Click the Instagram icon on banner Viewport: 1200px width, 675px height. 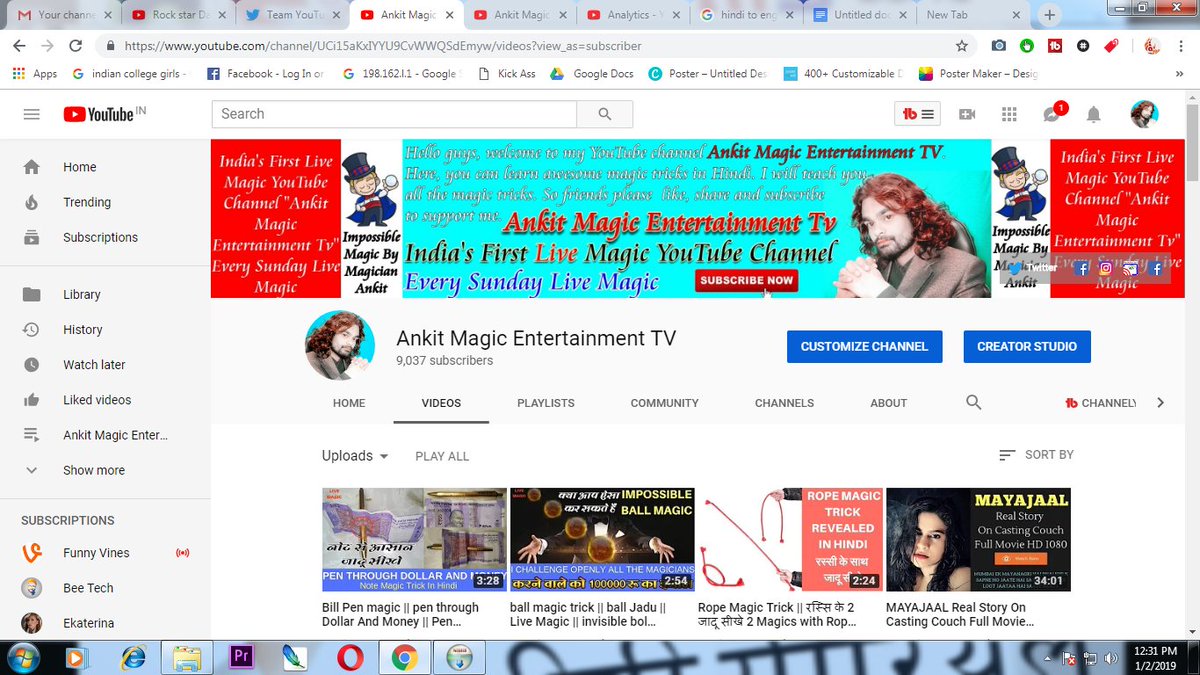tap(1106, 268)
